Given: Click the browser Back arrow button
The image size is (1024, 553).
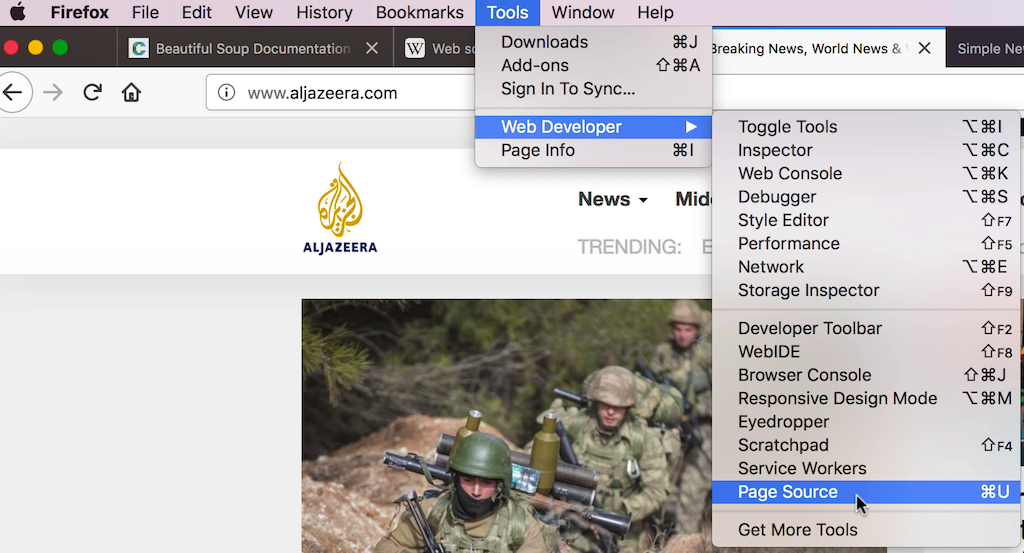Looking at the screenshot, I should (13, 93).
